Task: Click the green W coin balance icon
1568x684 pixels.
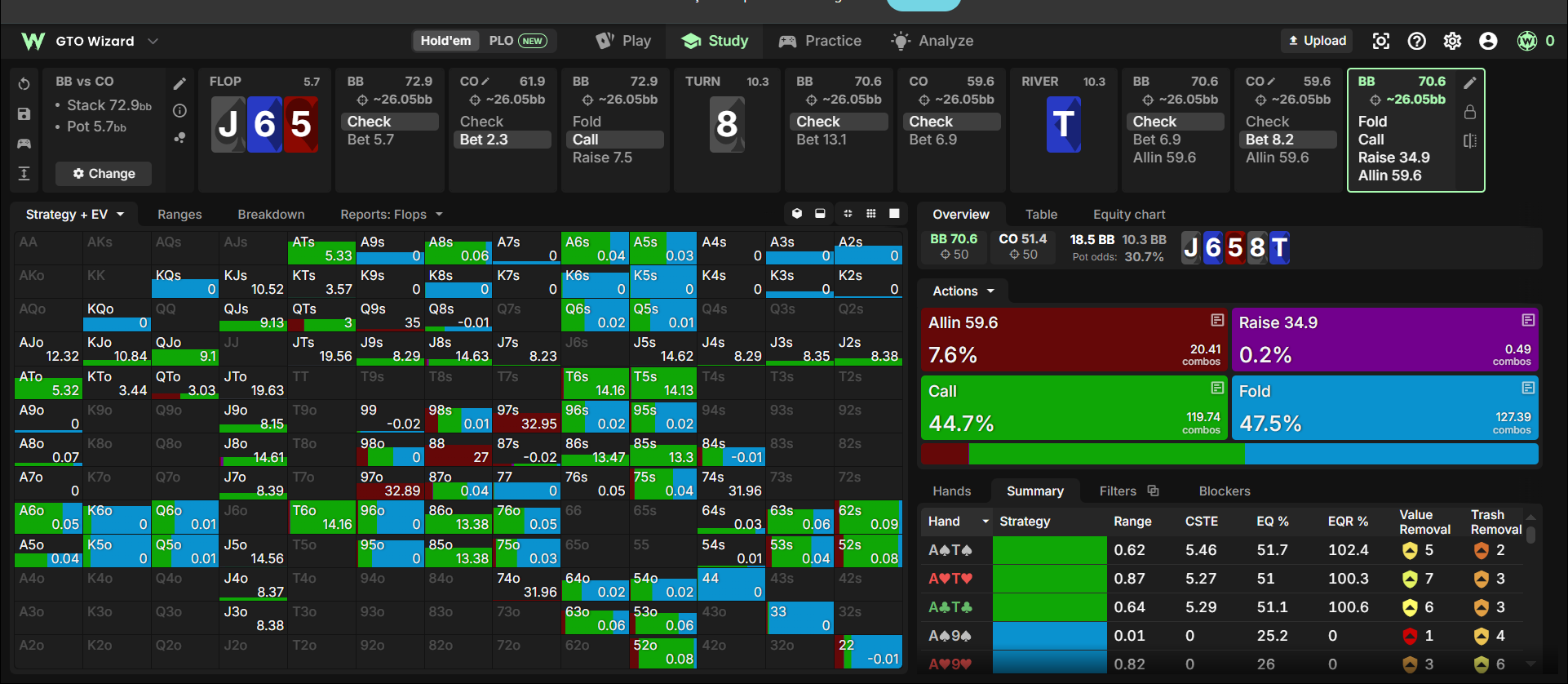Action: tap(1526, 41)
